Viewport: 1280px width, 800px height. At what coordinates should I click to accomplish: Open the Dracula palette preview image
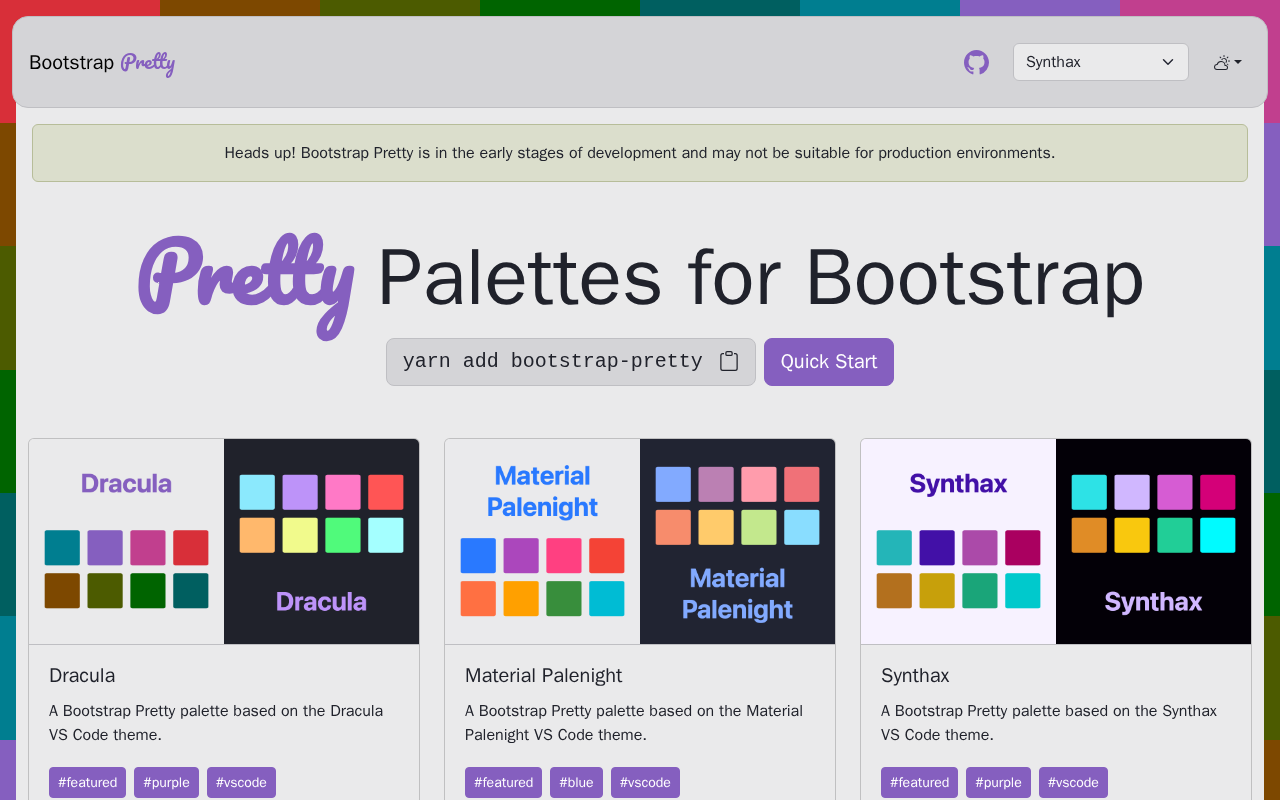tap(224, 541)
